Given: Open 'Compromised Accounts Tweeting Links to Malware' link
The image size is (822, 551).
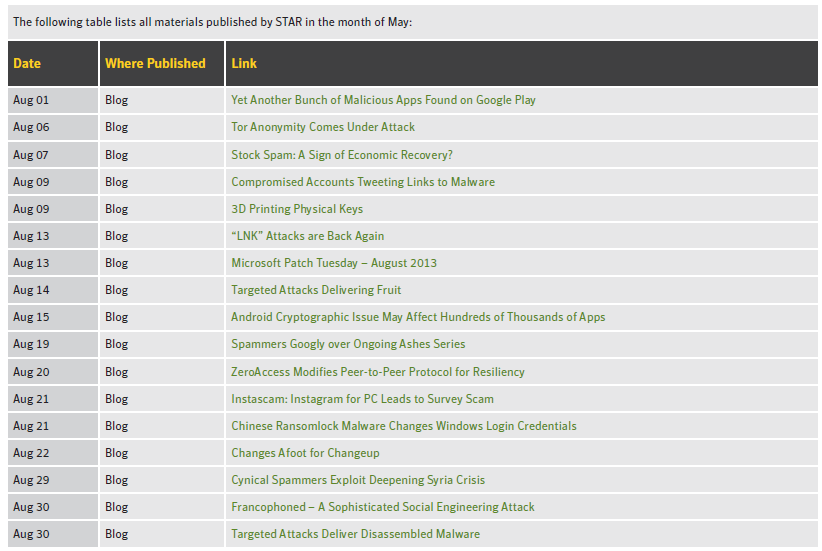Looking at the screenshot, I should tap(363, 182).
